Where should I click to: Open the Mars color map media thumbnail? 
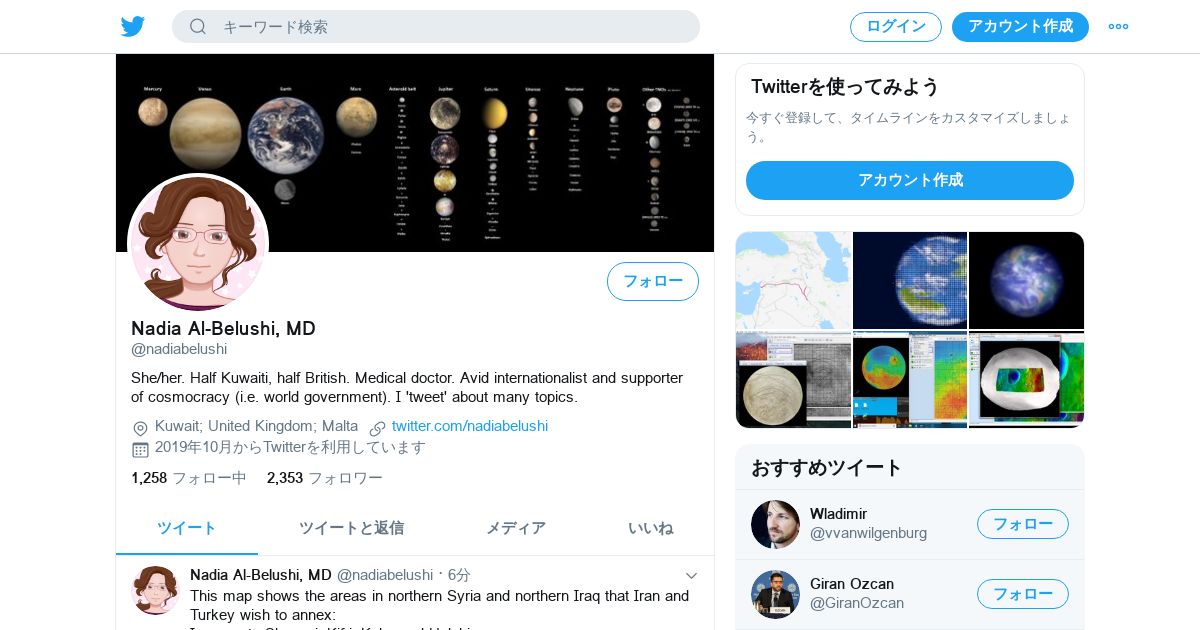(x=910, y=380)
